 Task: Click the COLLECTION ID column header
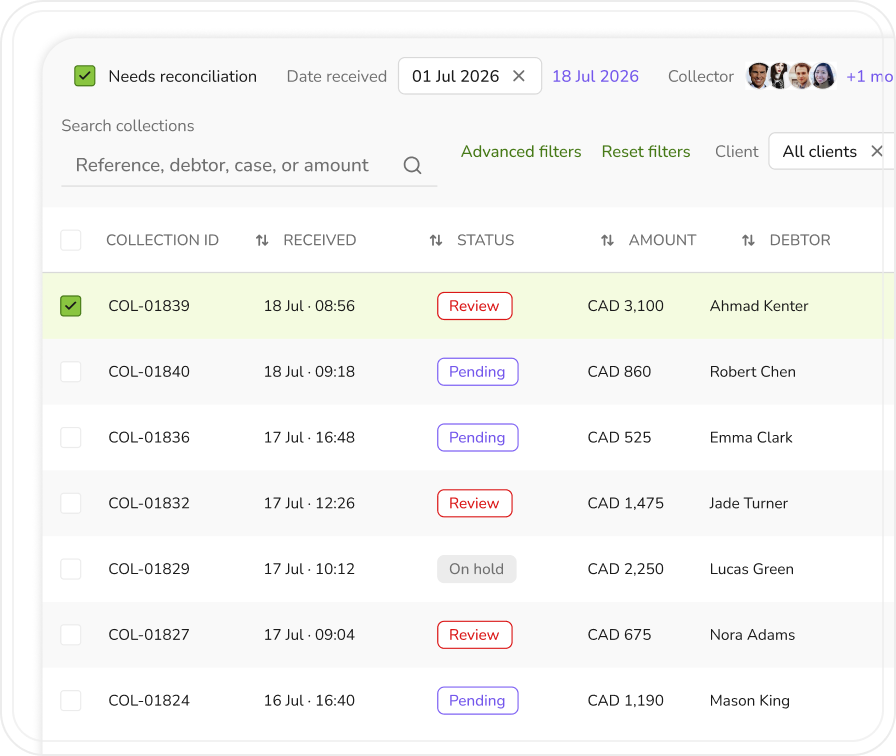[x=162, y=240]
